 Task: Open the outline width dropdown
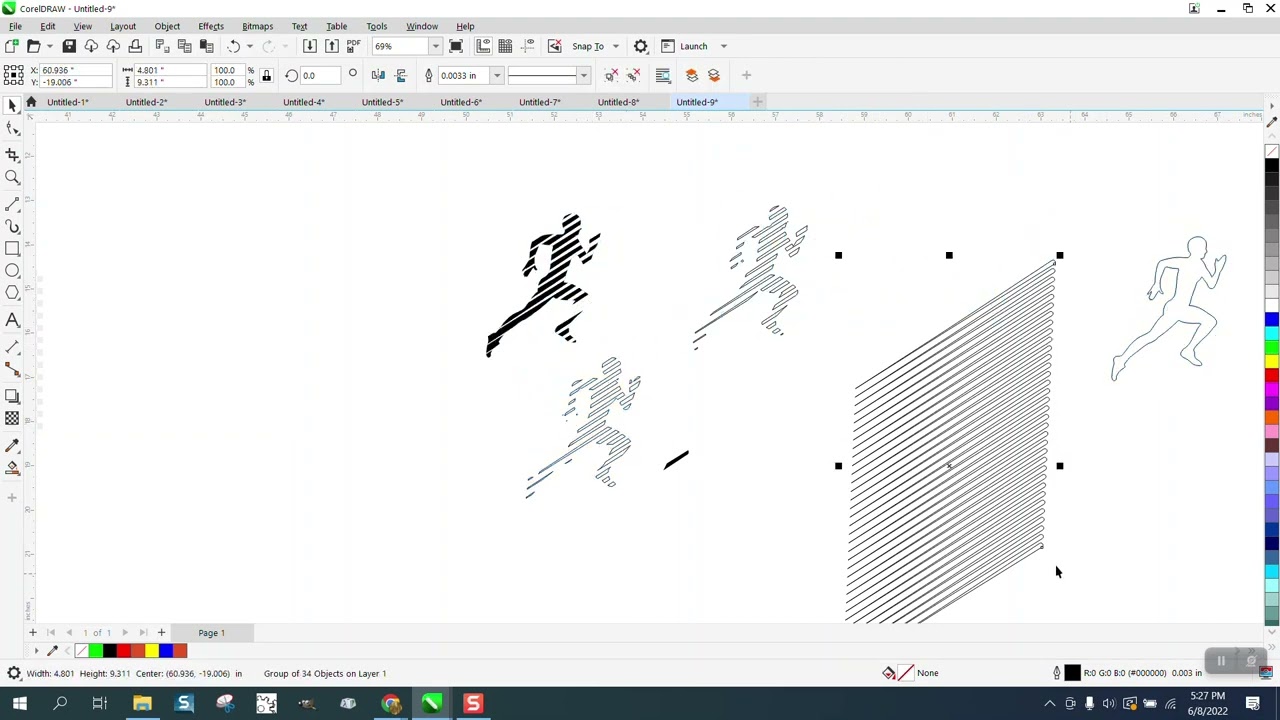pos(496,76)
